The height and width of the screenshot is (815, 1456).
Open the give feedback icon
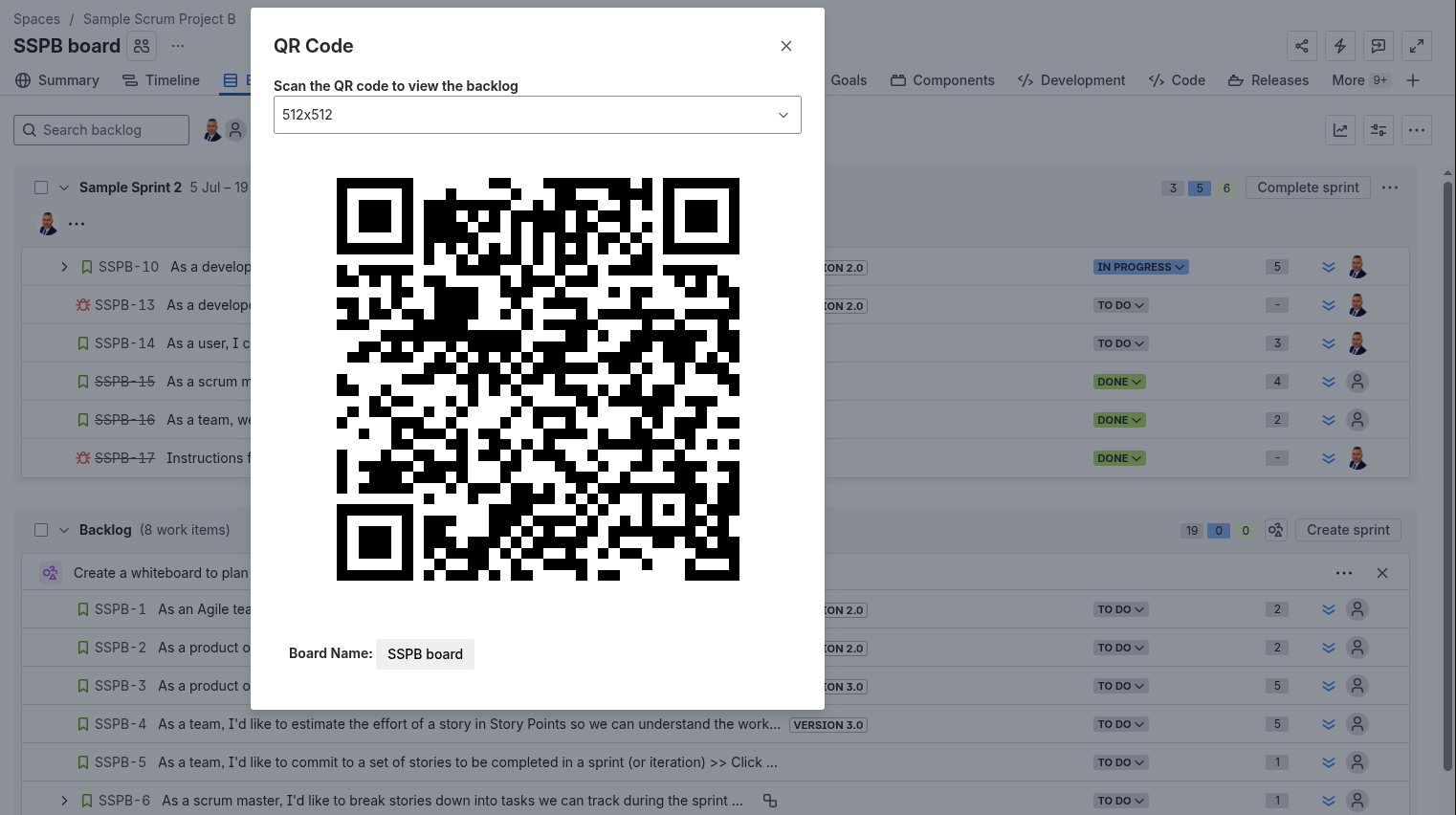click(x=1379, y=46)
